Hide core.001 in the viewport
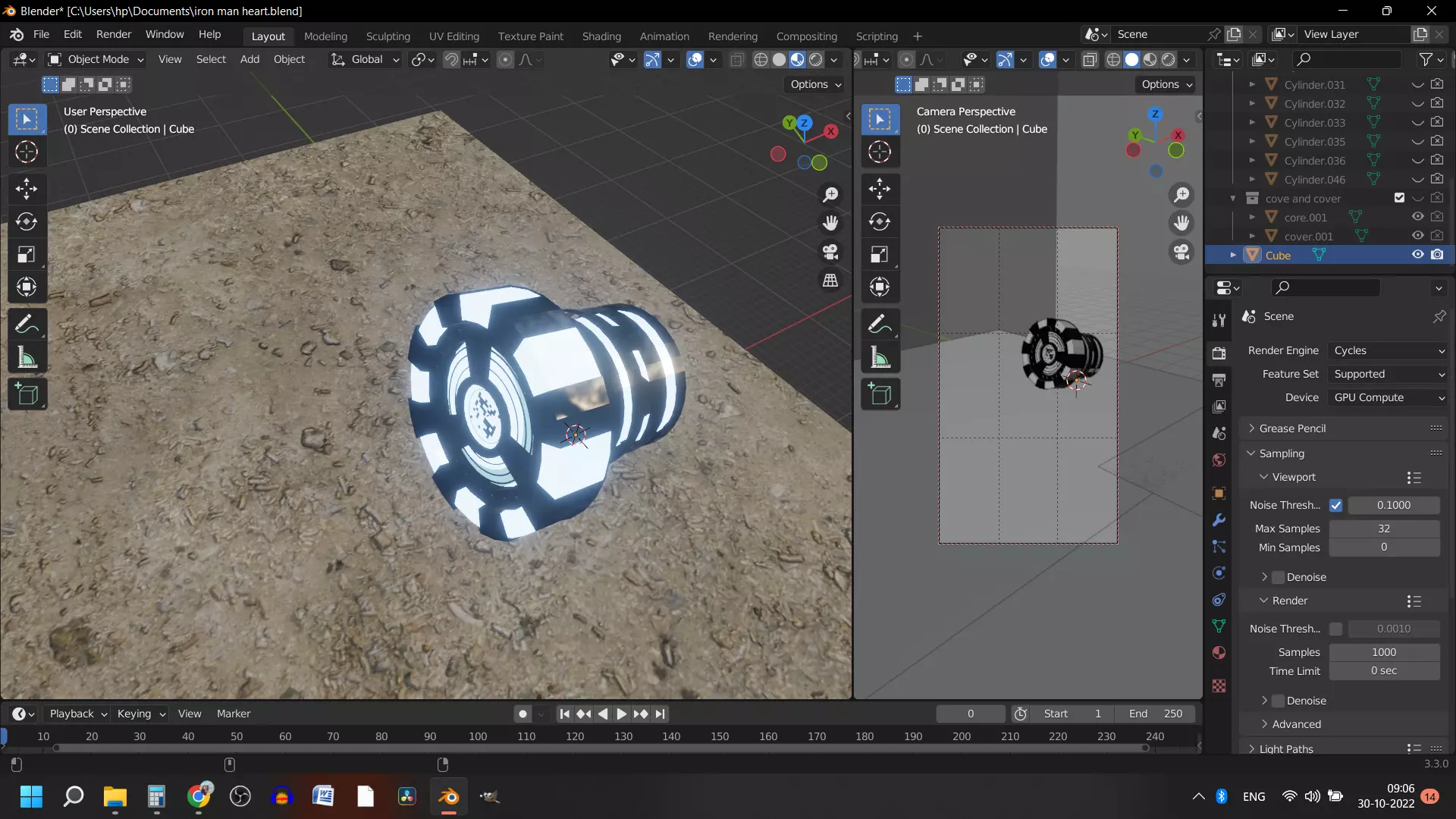Image resolution: width=1456 pixels, height=819 pixels. [x=1417, y=217]
